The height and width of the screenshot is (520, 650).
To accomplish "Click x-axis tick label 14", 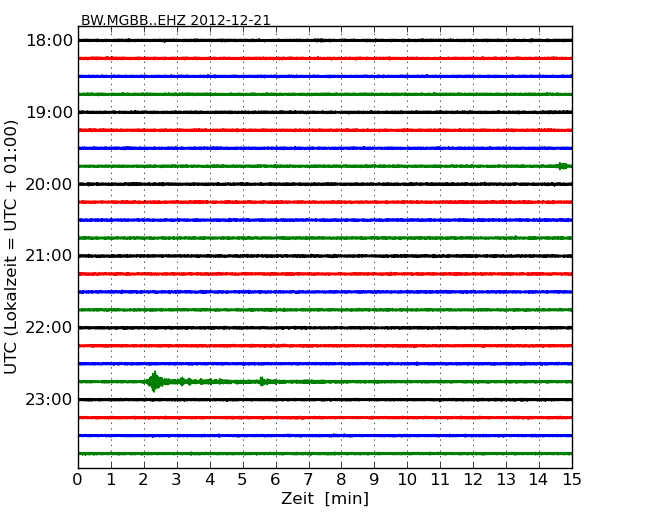I will pos(538,480).
